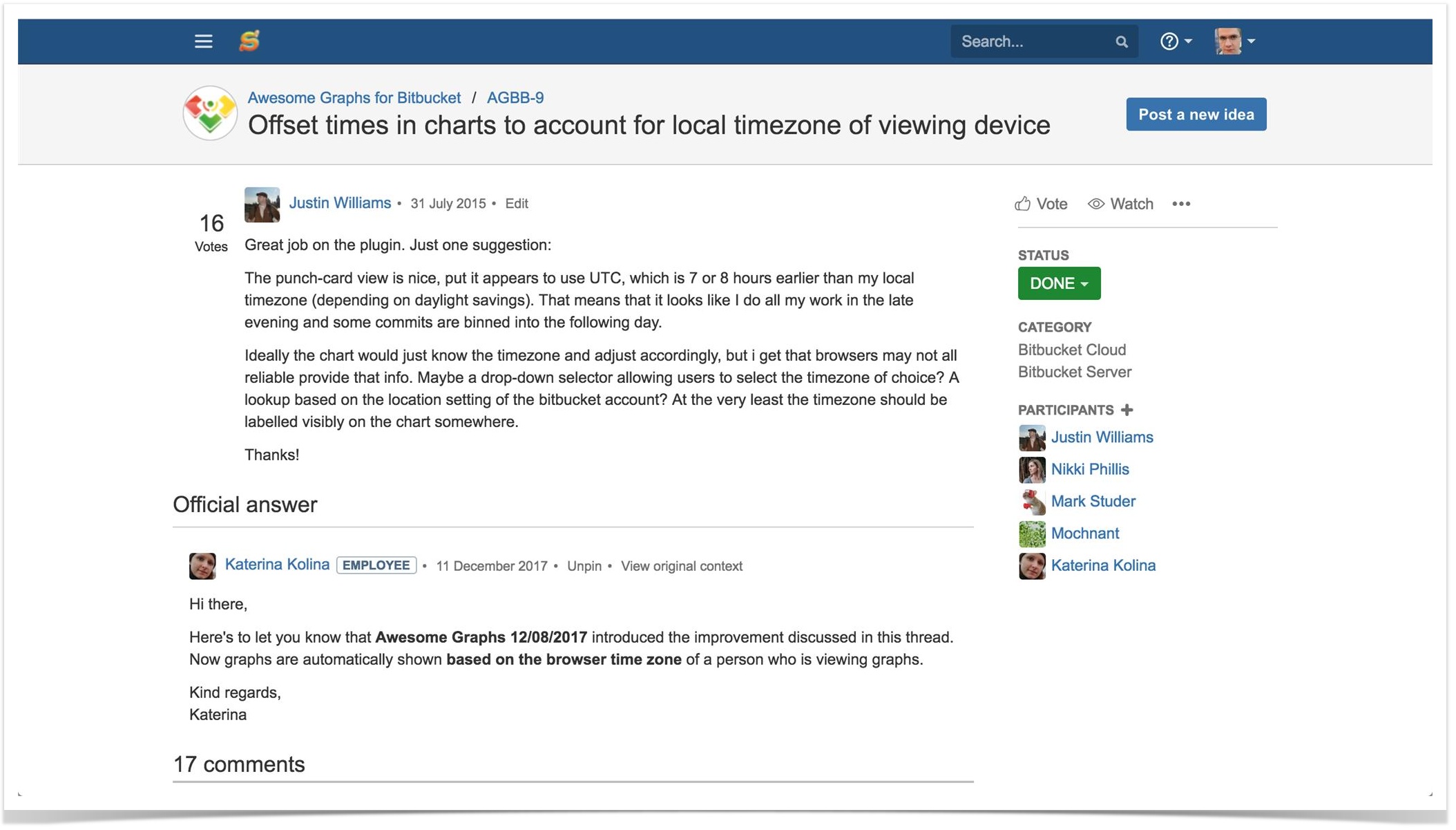Image resolution: width=1456 pixels, height=830 pixels.
Task: Click Katerina Kolina's avatar in official answer
Action: pyautogui.click(x=202, y=565)
